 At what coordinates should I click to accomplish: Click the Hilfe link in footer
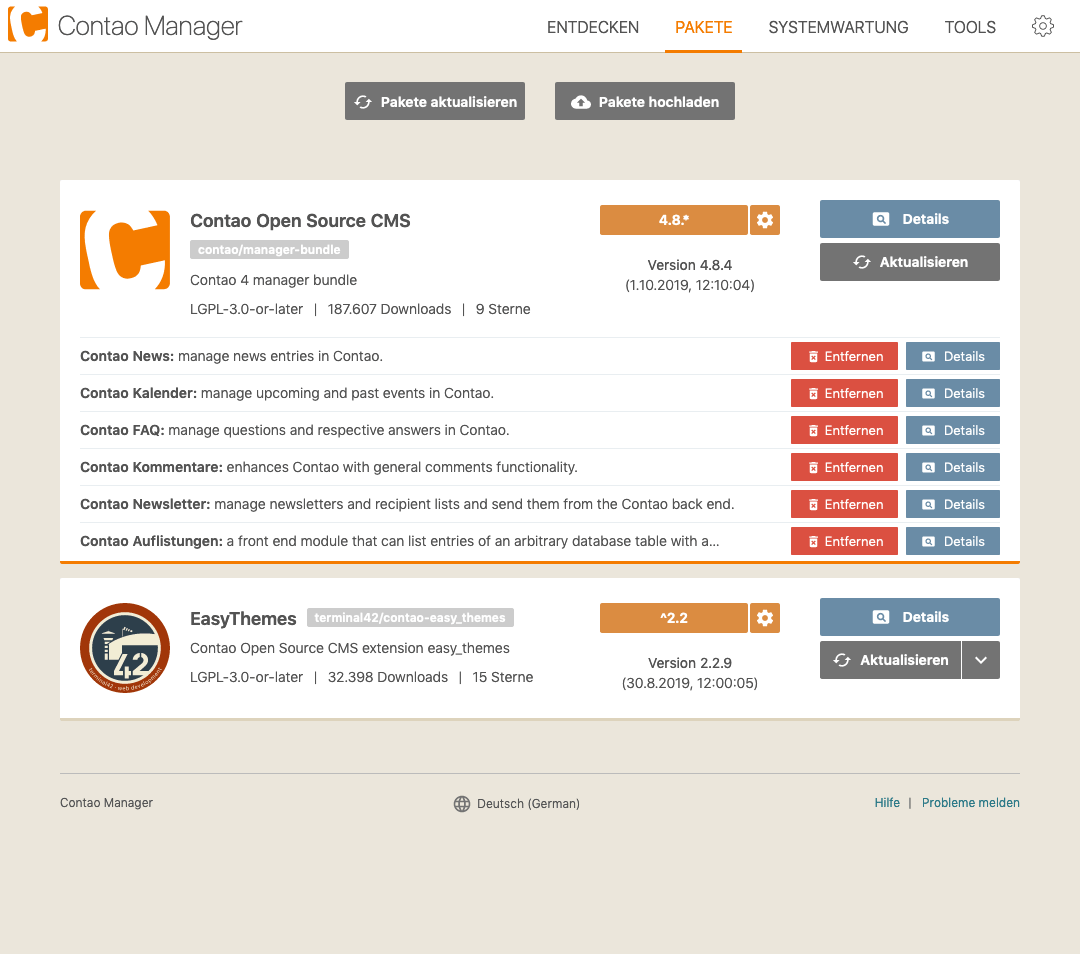tap(887, 802)
